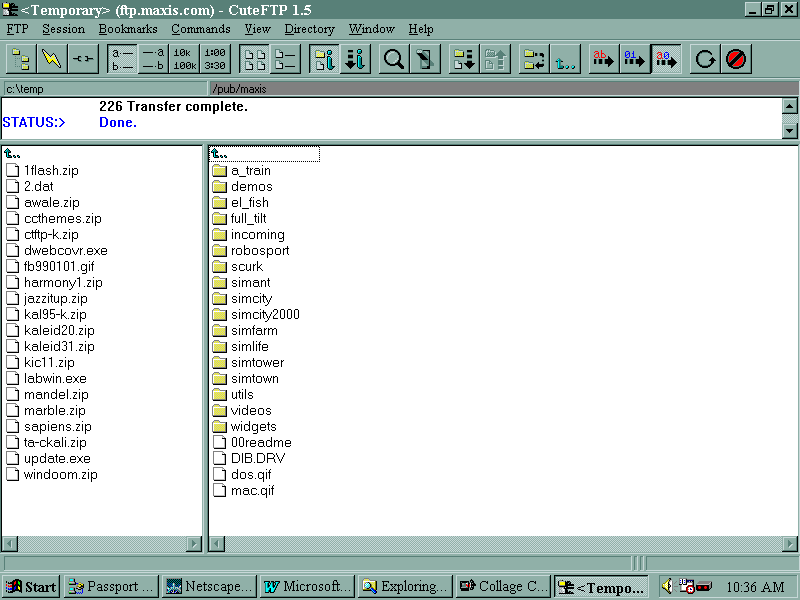Select the kaleid20.zip local file

coord(59,331)
